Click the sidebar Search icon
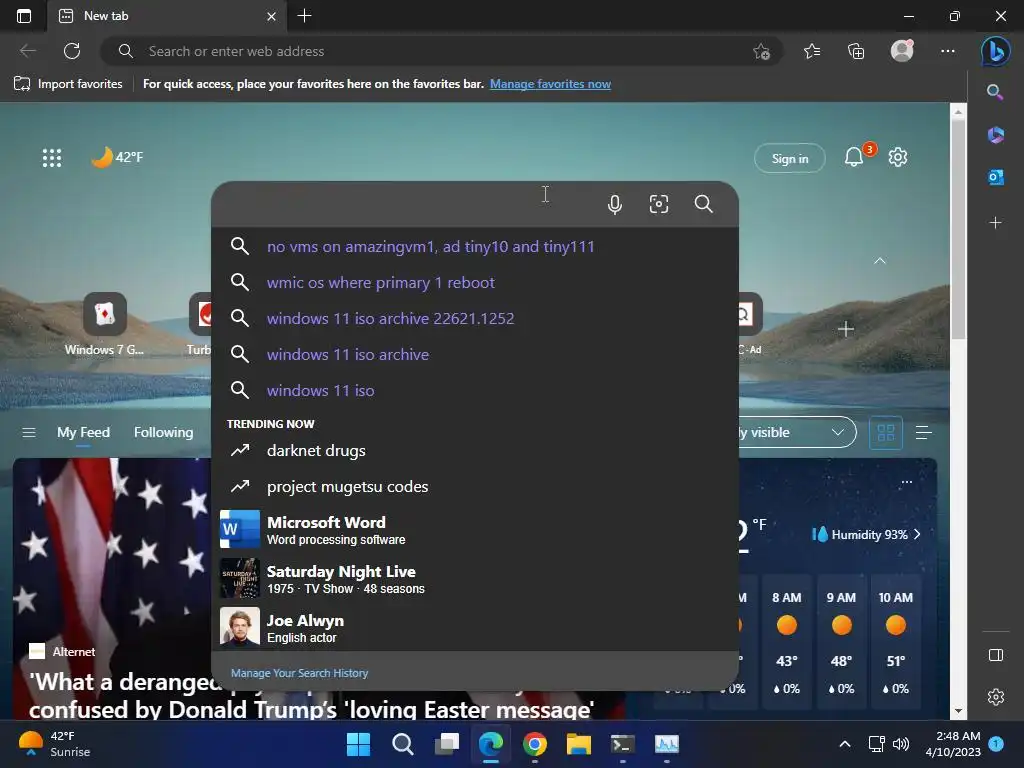Screen dimensions: 1024x768 [x=995, y=92]
